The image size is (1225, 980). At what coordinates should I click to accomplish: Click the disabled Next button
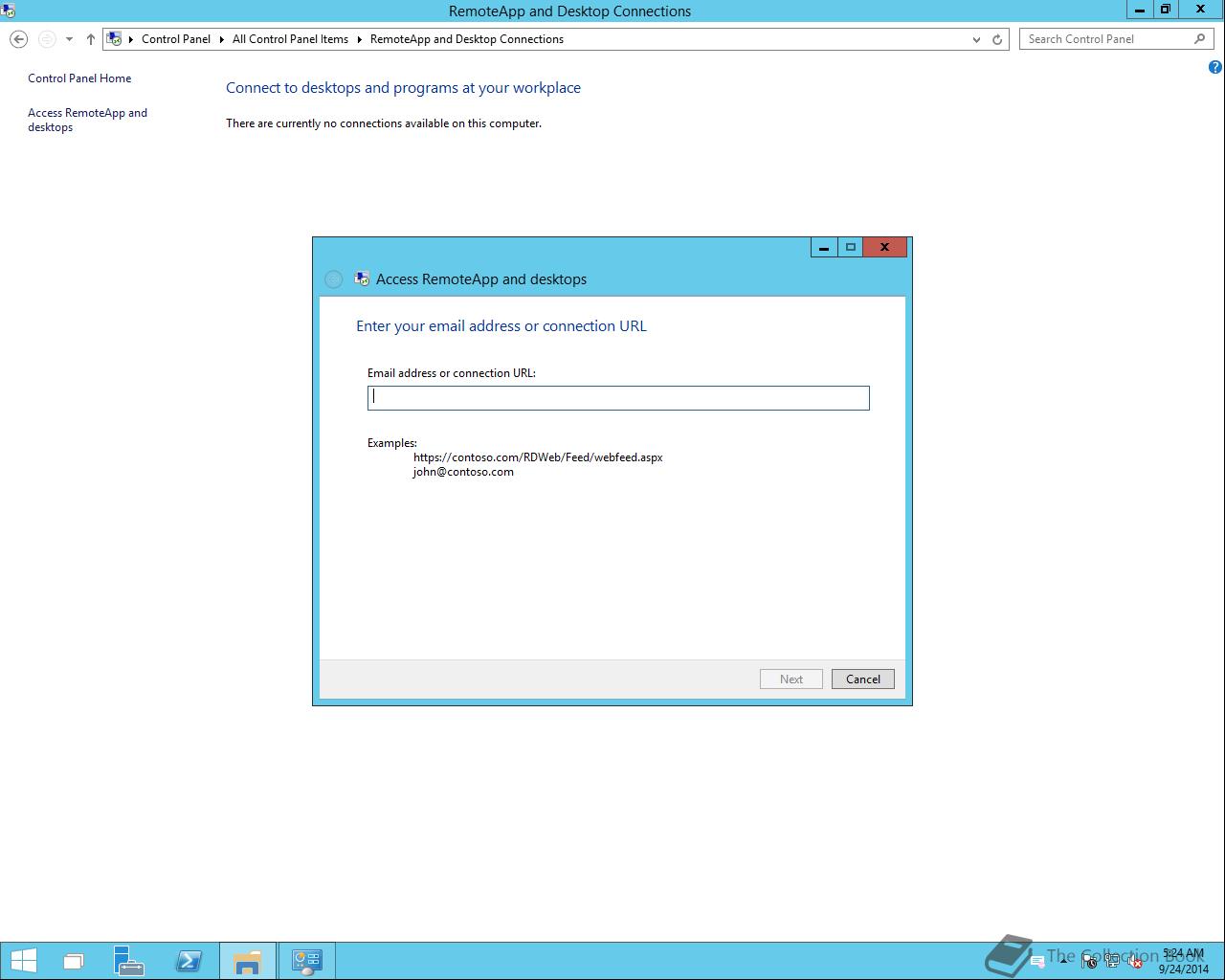click(x=791, y=679)
